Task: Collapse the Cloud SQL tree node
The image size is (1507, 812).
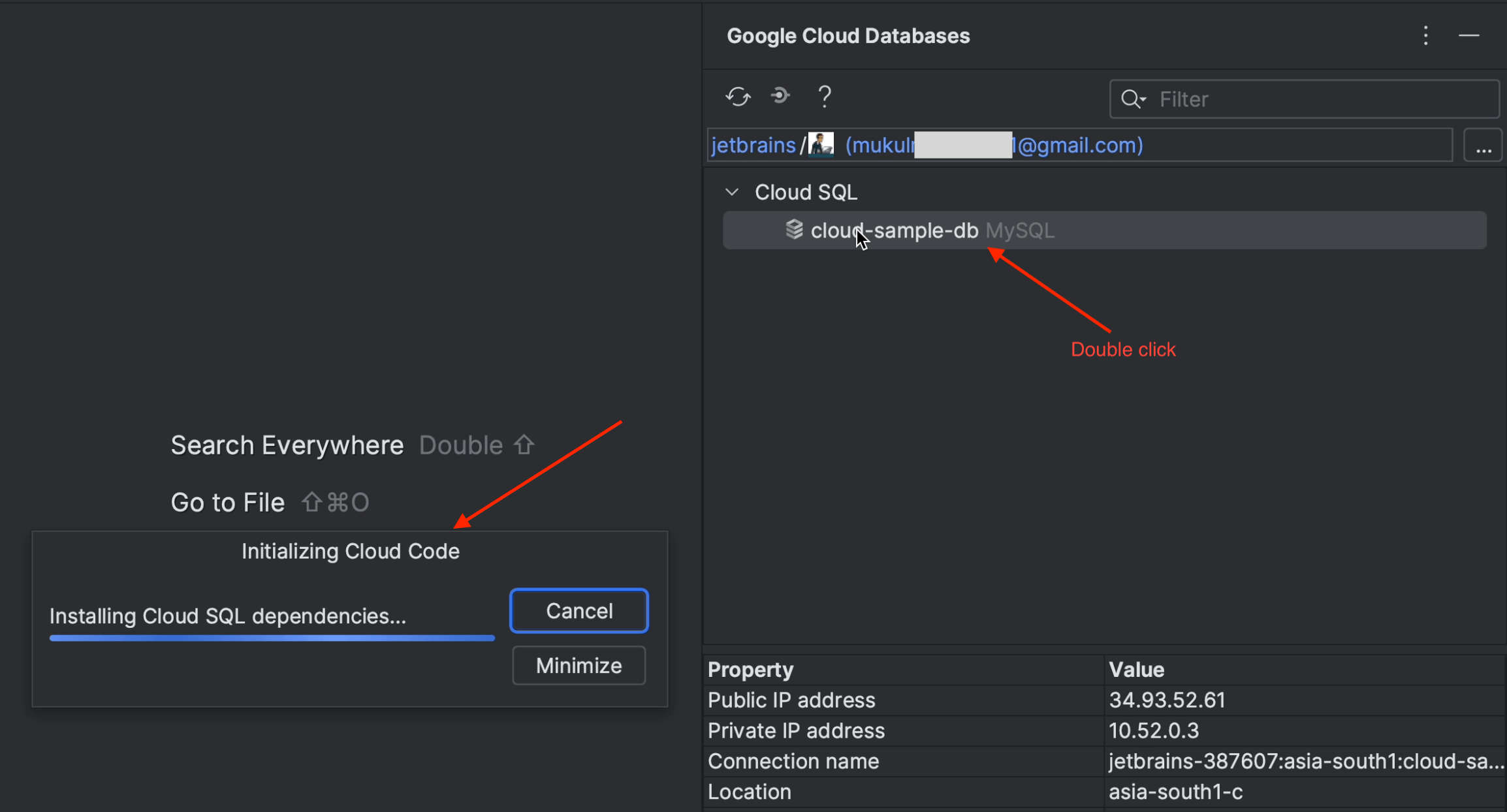Action: tap(732, 192)
